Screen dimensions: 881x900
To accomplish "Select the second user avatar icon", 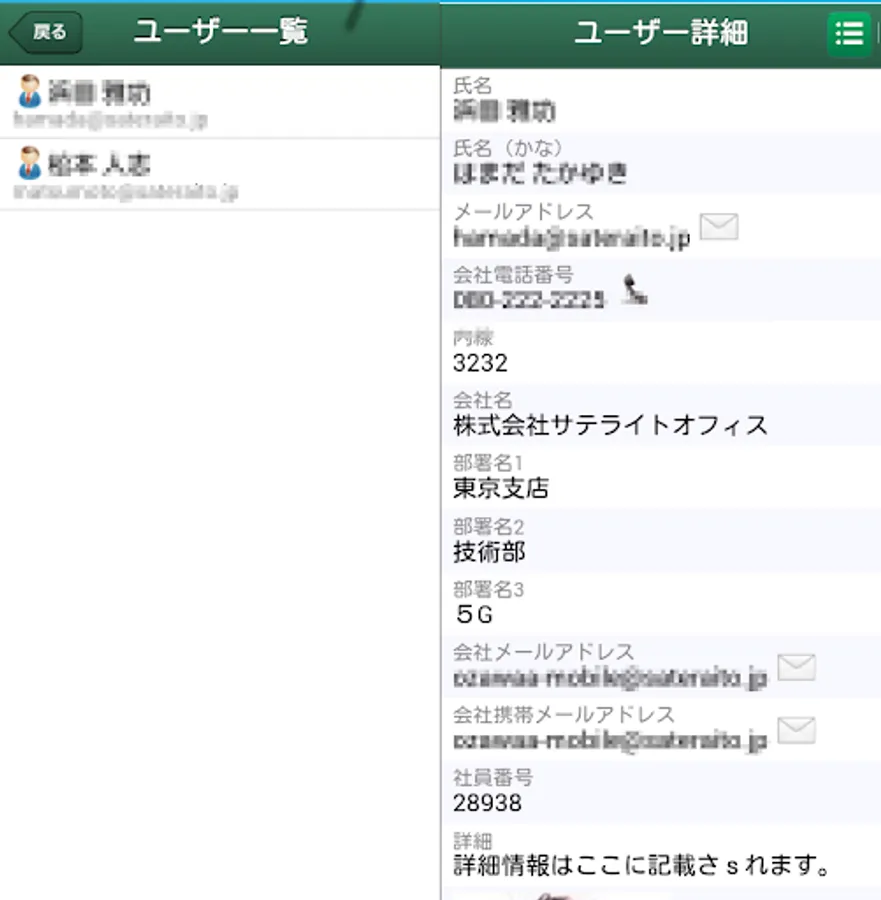I will (29, 163).
